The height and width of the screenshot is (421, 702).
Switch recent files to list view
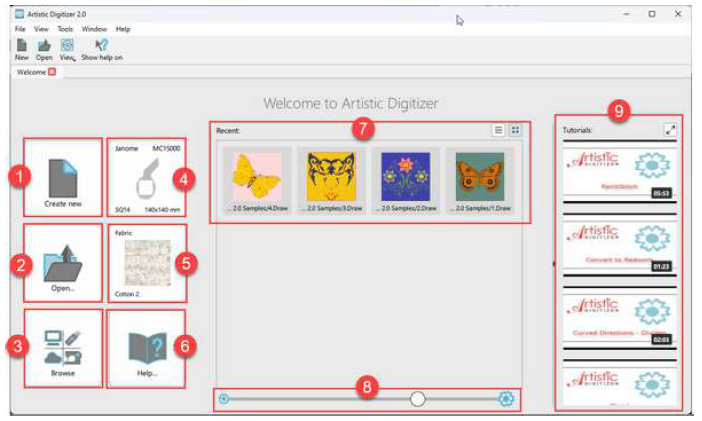tap(498, 130)
